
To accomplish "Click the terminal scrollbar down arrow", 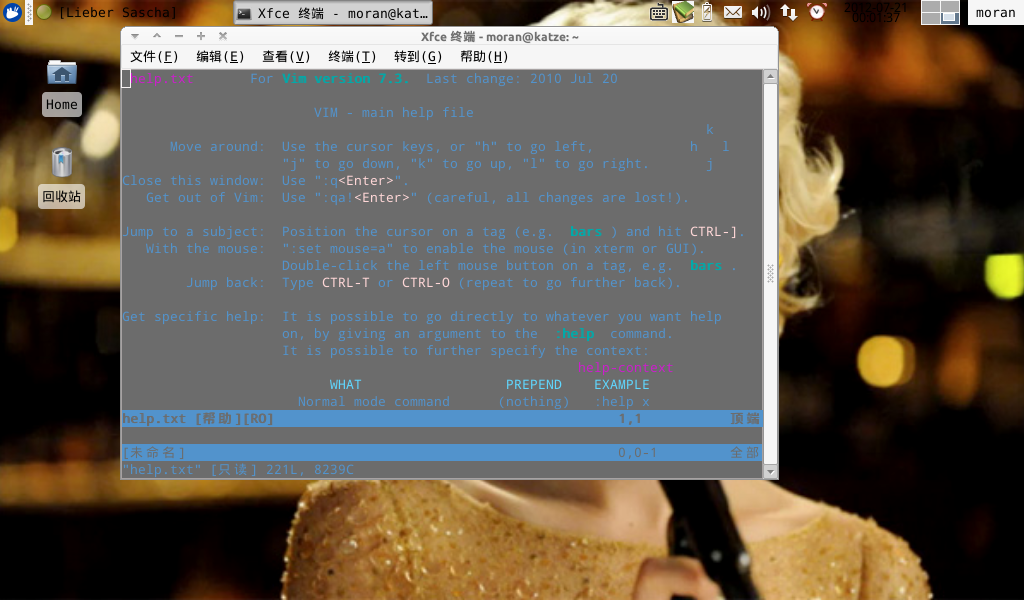I will click(x=771, y=472).
